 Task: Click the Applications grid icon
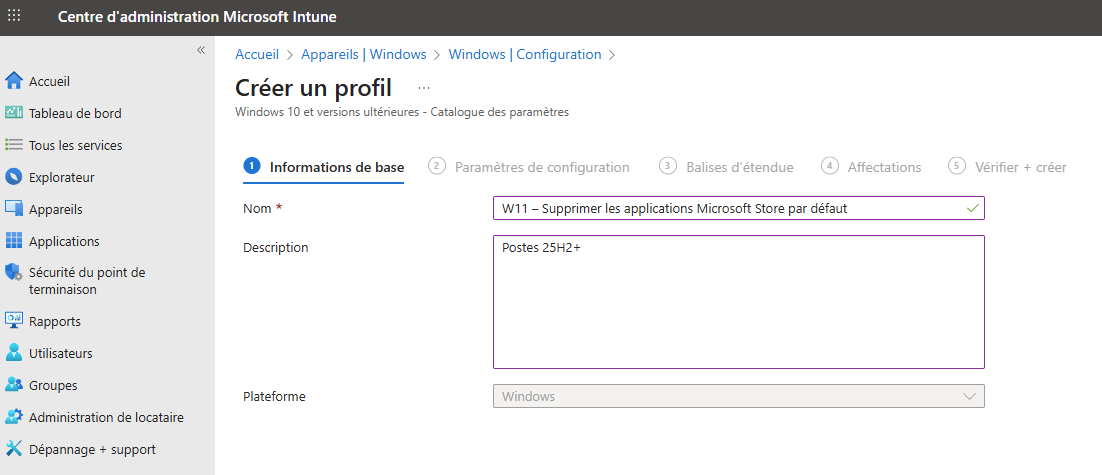coord(14,241)
